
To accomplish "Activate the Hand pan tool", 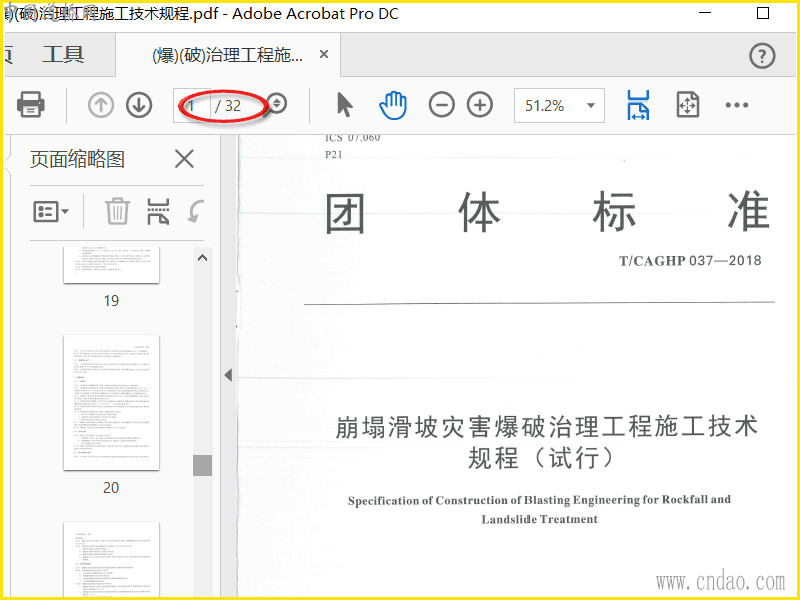I will click(x=393, y=105).
